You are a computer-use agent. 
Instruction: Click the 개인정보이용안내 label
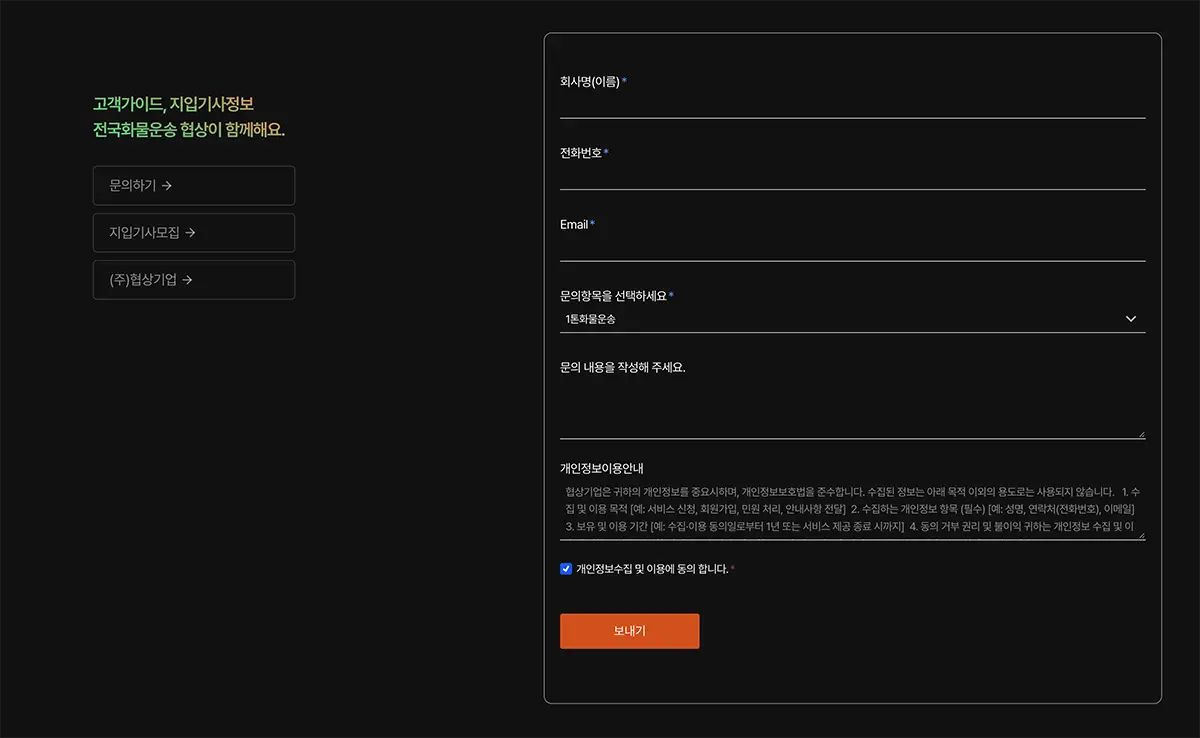coord(601,467)
